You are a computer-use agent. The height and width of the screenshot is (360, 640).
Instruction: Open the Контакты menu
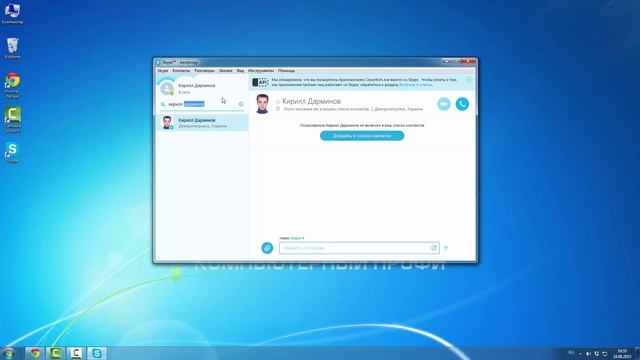click(x=181, y=71)
